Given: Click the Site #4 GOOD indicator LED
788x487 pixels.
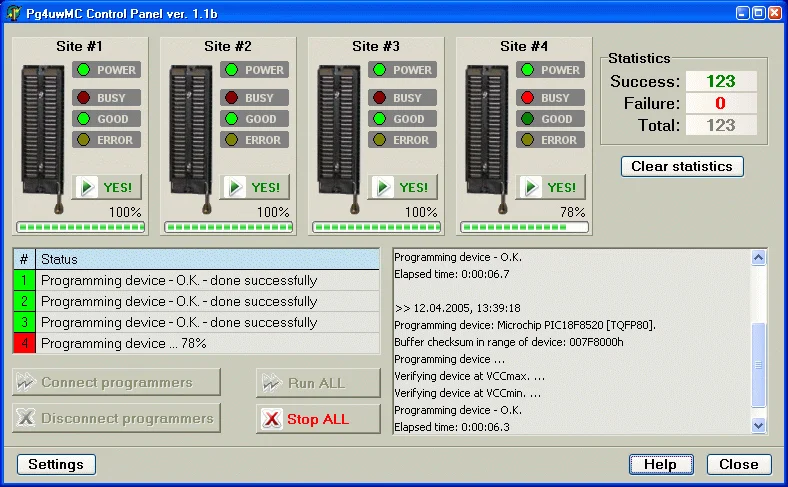Looking at the screenshot, I should point(528,119).
